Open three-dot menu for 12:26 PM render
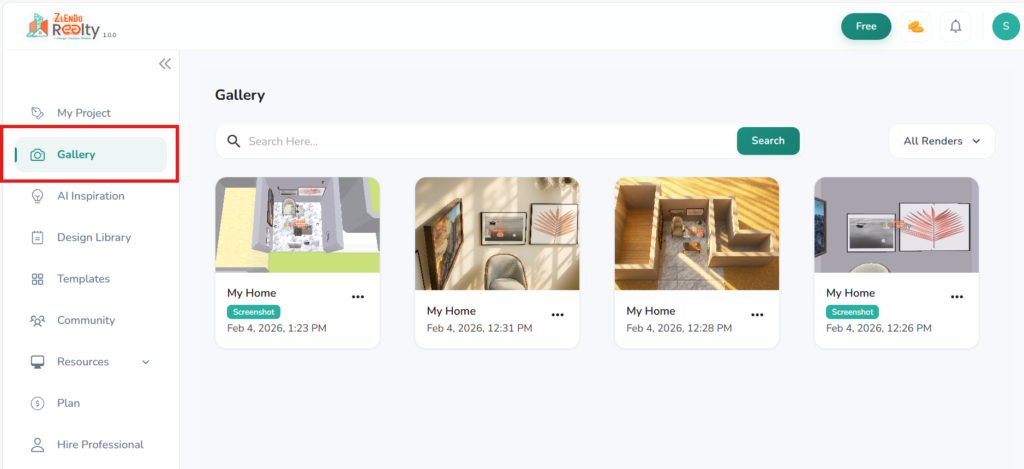The image size is (1024, 469). 956,297
